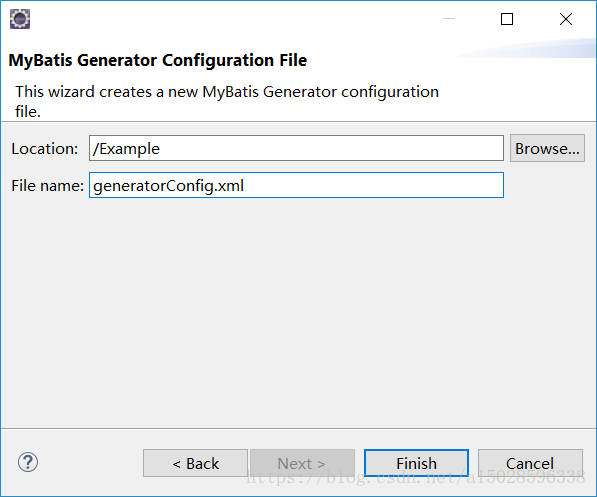
Task: Click the wizard description text
Action: coord(227,101)
